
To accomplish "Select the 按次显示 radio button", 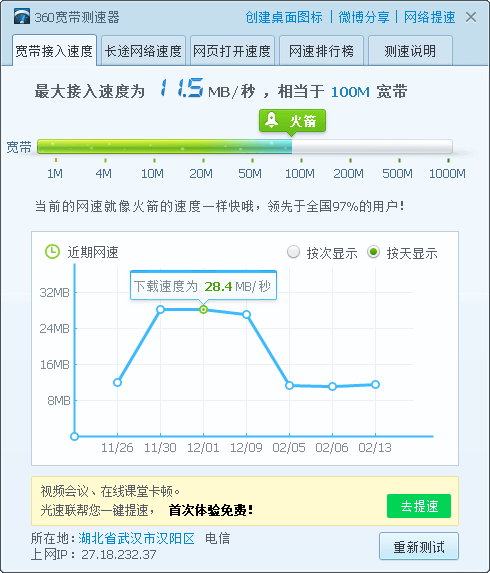I will point(293,252).
